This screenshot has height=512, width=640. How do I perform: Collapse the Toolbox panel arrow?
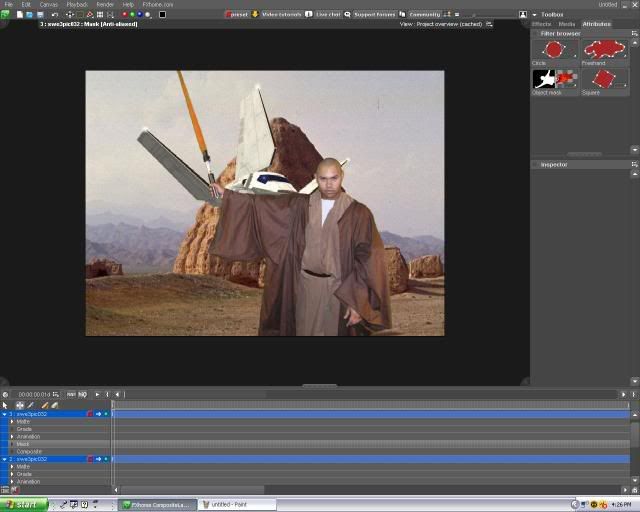[x=534, y=15]
